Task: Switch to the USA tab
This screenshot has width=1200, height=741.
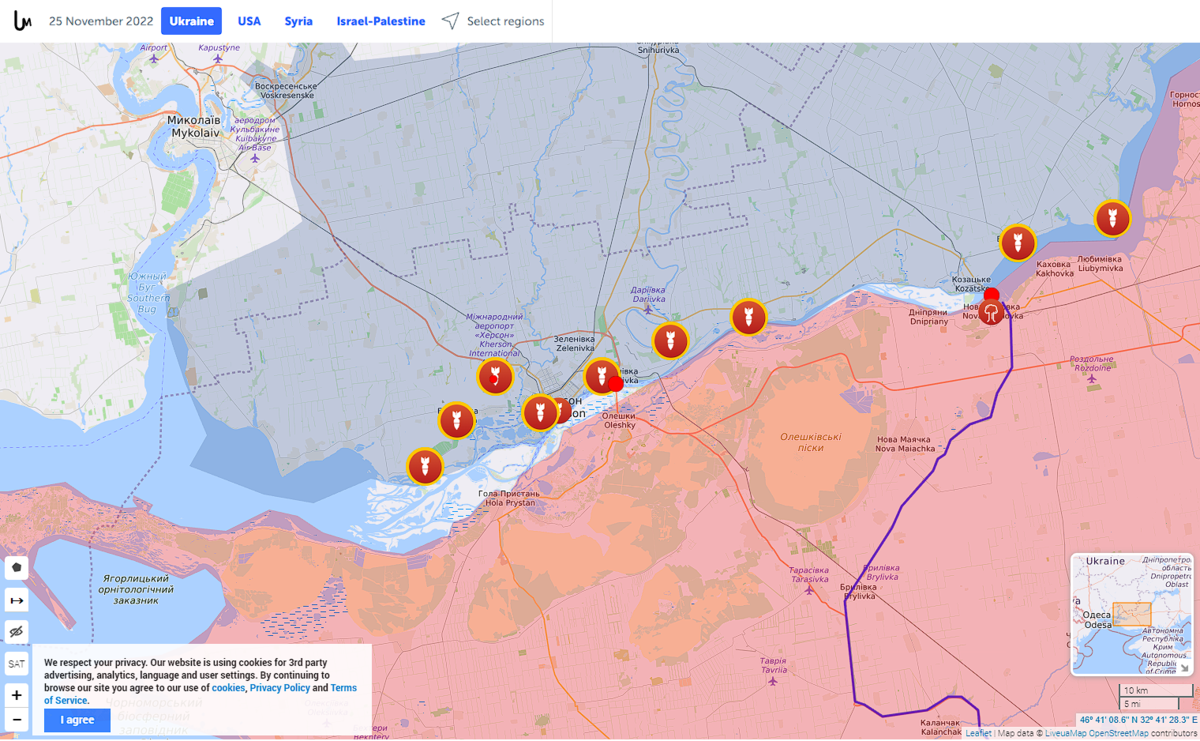Action: coord(249,21)
